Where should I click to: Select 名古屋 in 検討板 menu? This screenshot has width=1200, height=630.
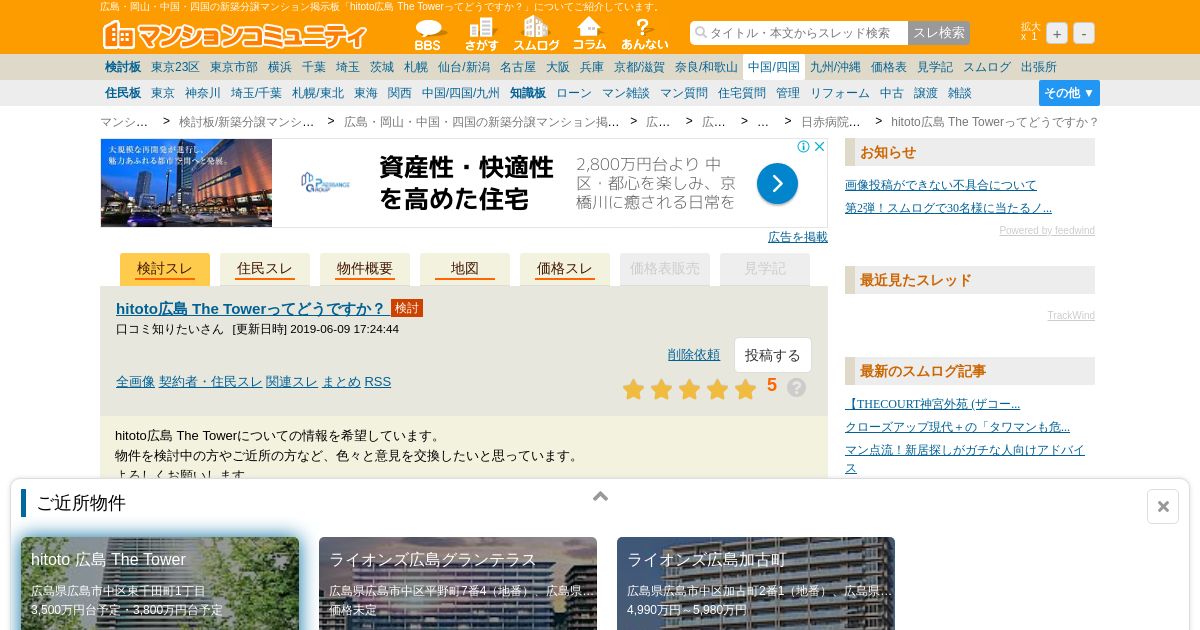(518, 67)
